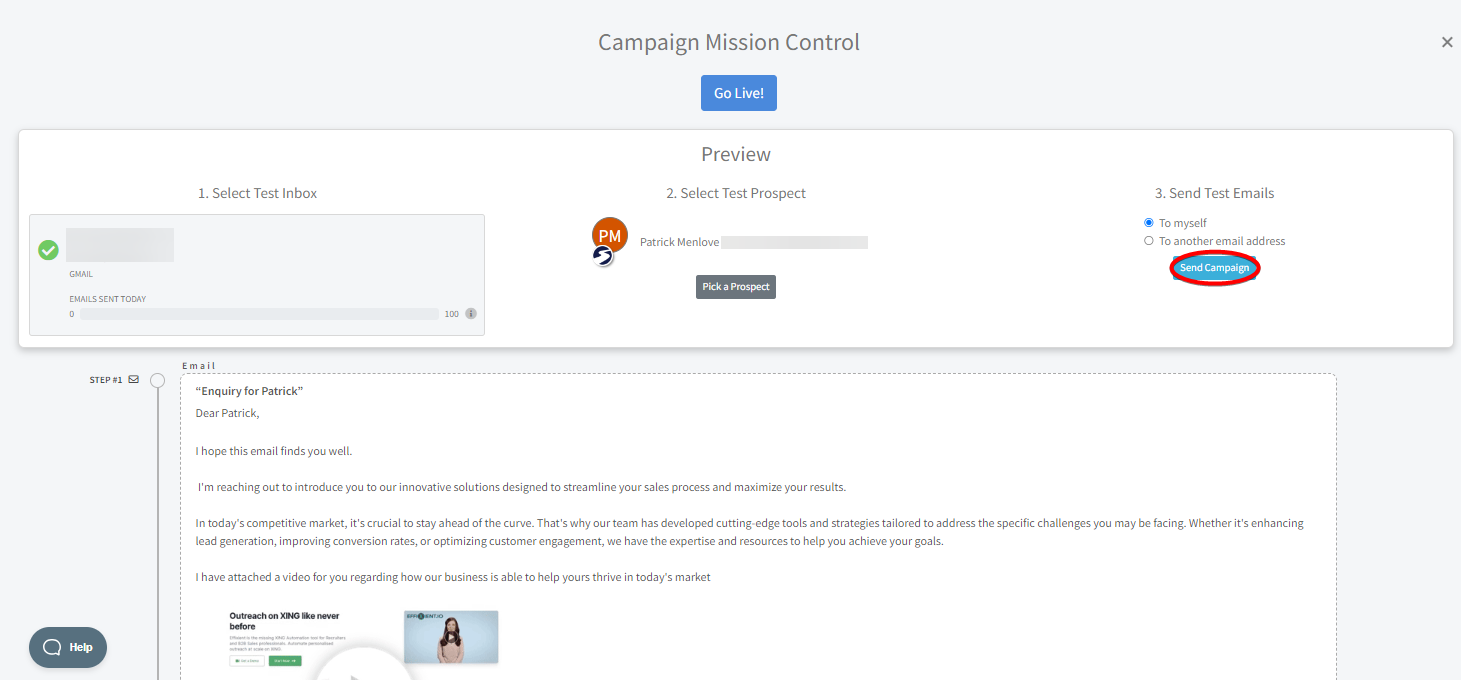
Task: Click the blue sync badge under avatar
Action: coord(602,256)
